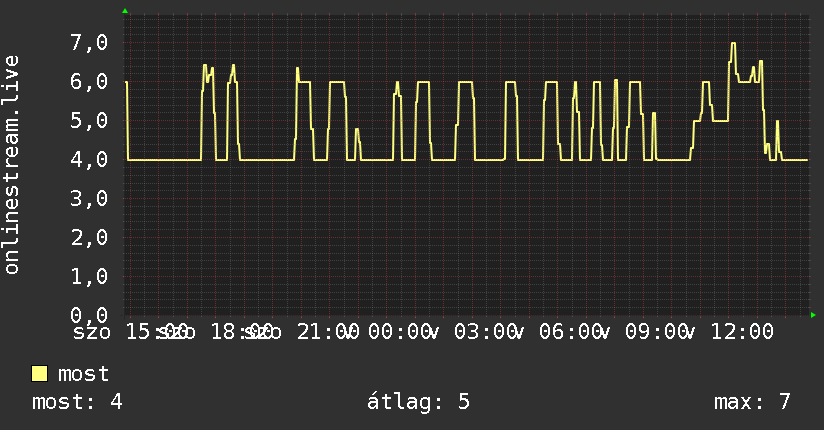Click the green arrow at end of x-axis
824x430 pixels.
813,315
